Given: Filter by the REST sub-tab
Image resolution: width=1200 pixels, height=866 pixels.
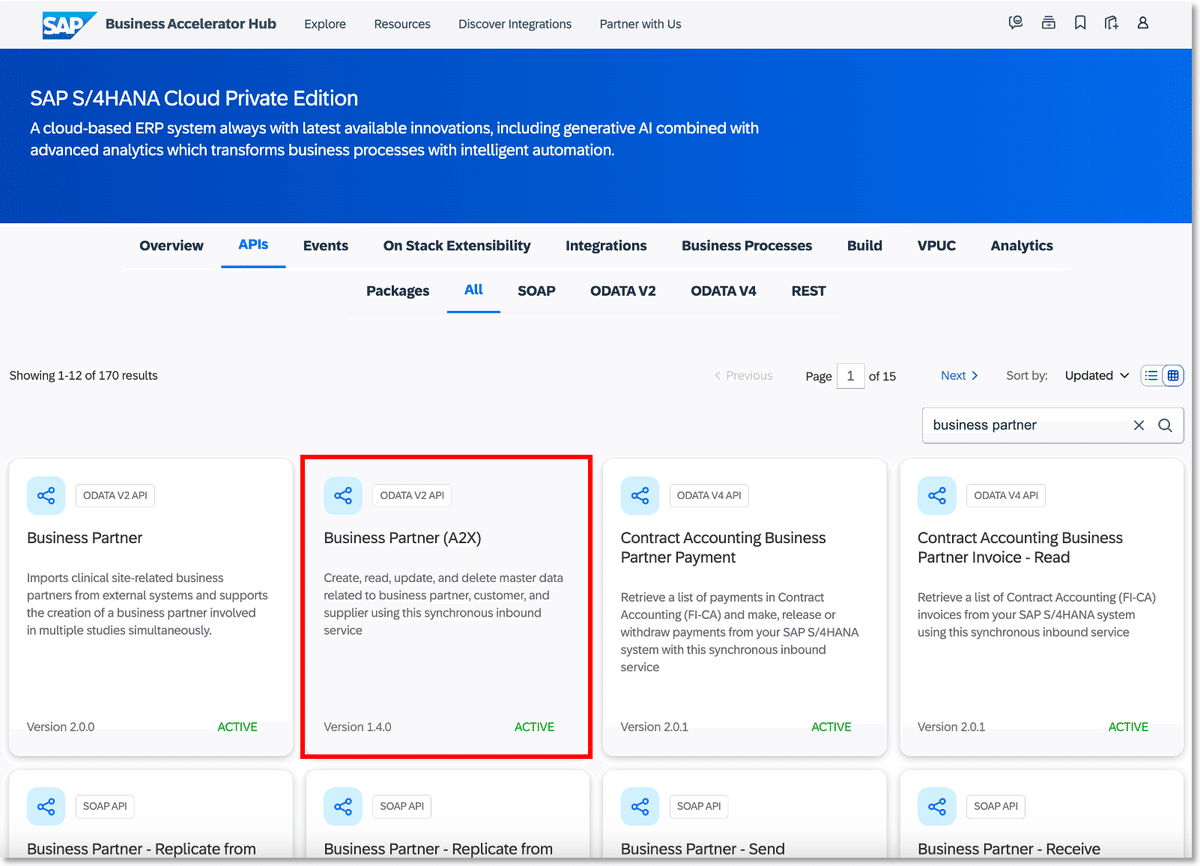Looking at the screenshot, I should pyautogui.click(x=809, y=291).
